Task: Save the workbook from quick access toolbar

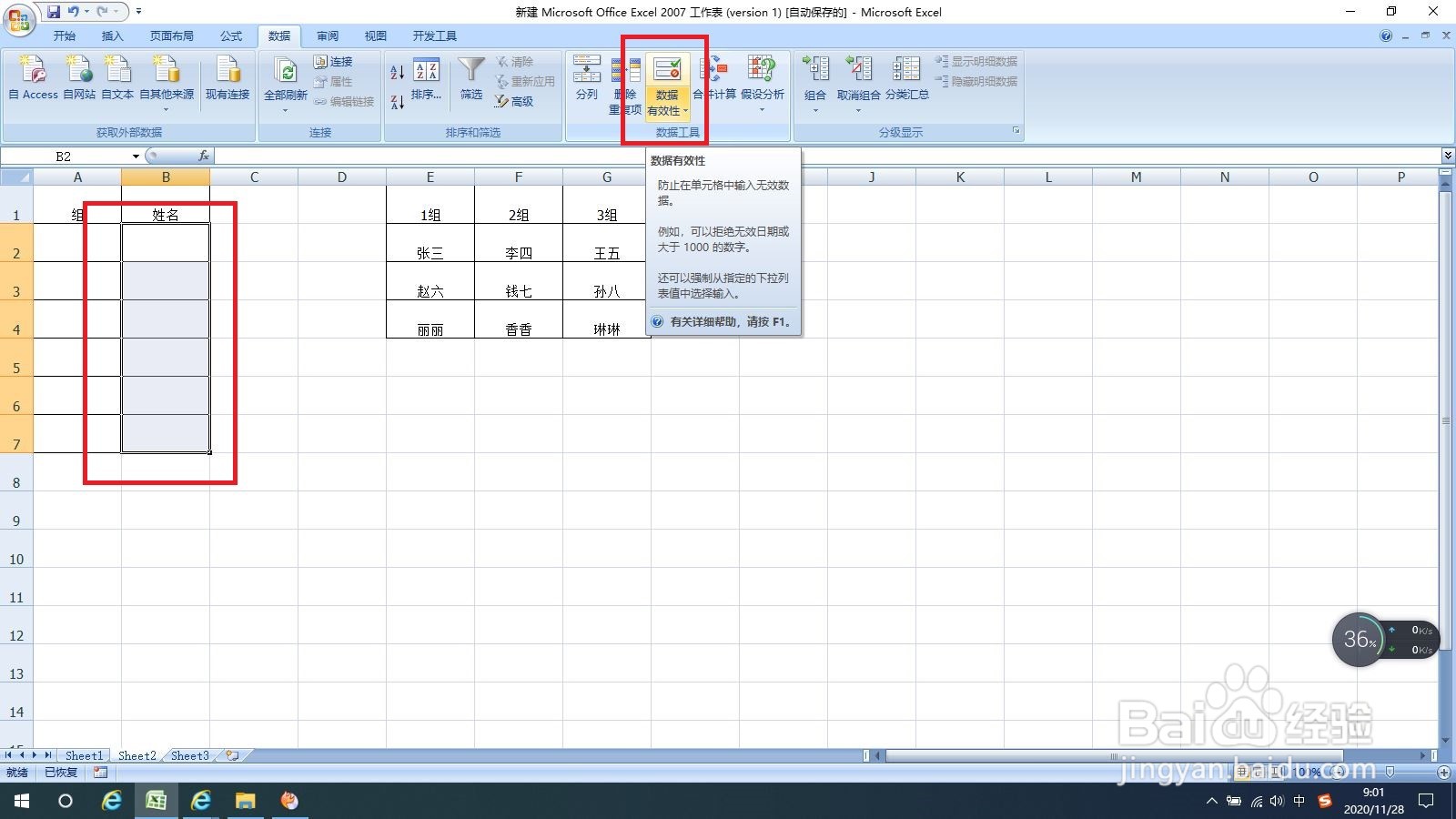Action: click(x=54, y=12)
